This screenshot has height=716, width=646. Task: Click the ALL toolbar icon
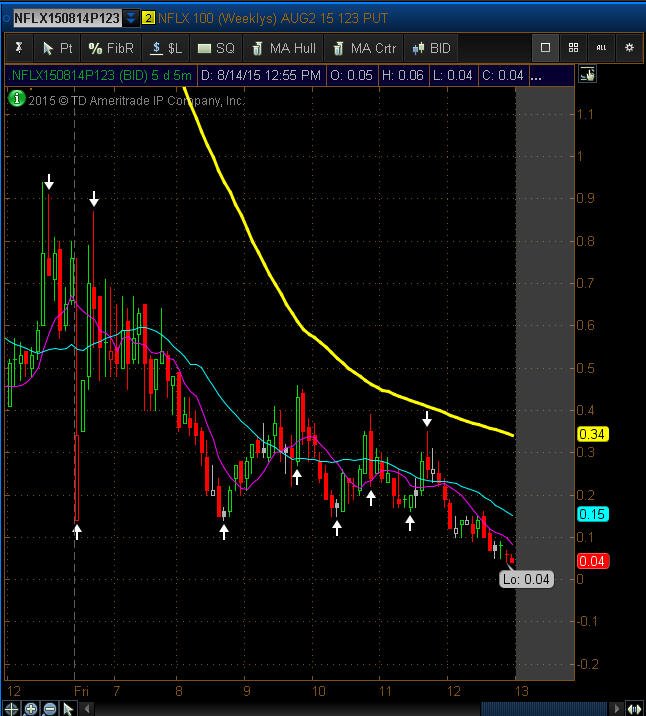(601, 47)
